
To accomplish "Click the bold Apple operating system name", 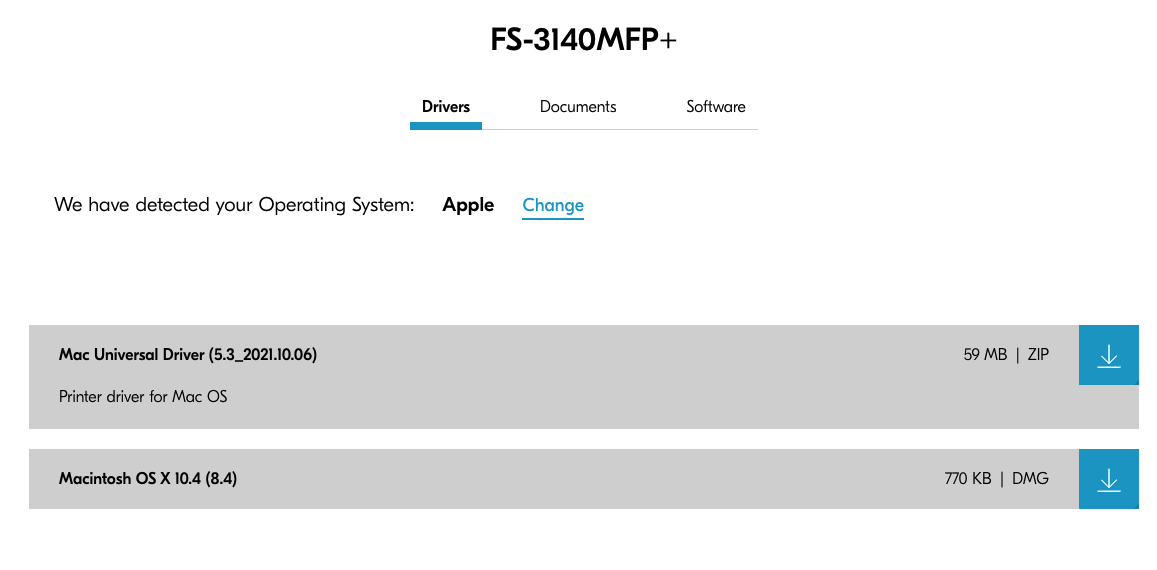I will (468, 205).
